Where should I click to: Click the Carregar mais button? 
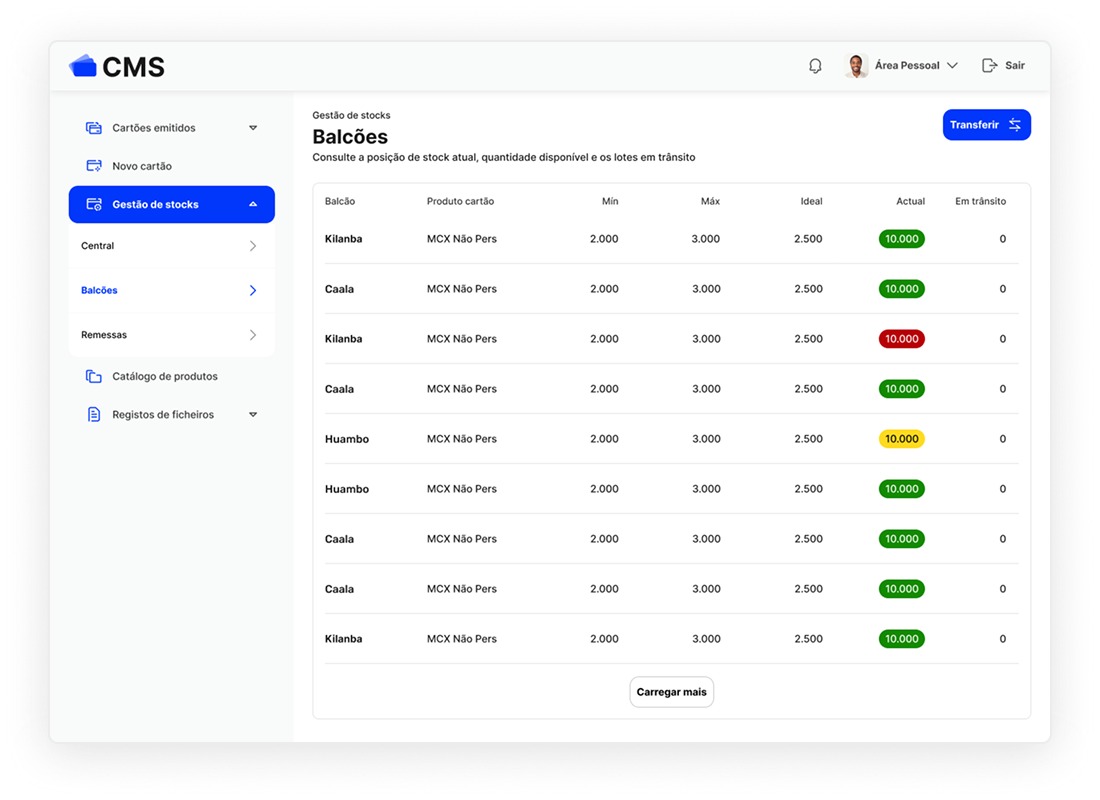pos(671,692)
